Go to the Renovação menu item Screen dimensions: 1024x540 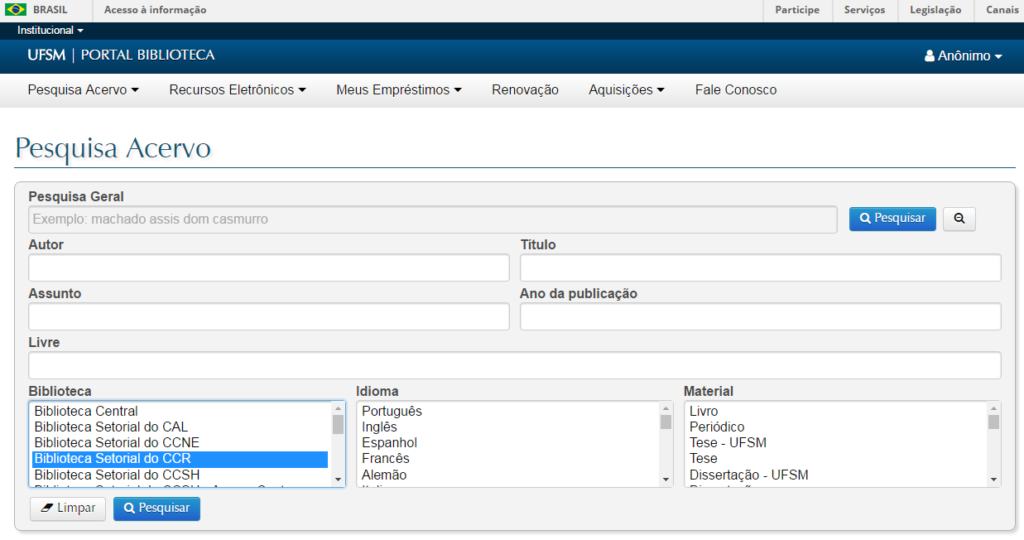525,90
